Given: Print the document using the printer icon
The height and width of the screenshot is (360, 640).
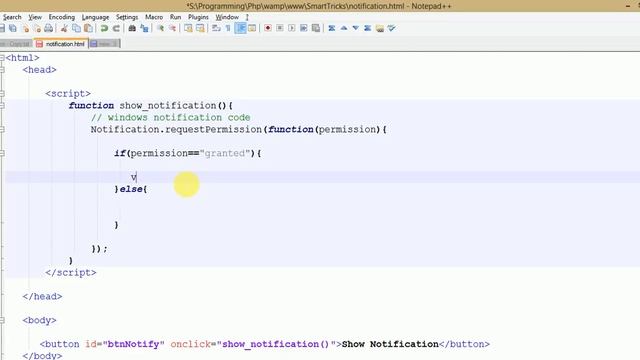Looking at the screenshot, I should 49,28.
